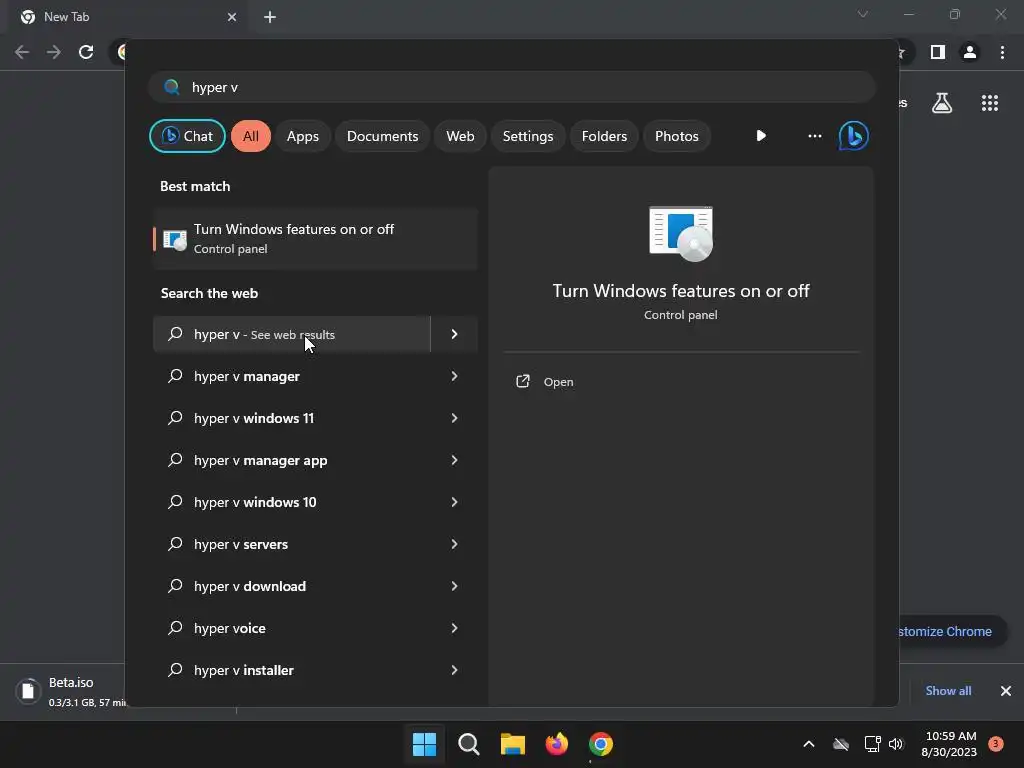
Task: Select hyper v servers suggestion text
Action: click(241, 544)
